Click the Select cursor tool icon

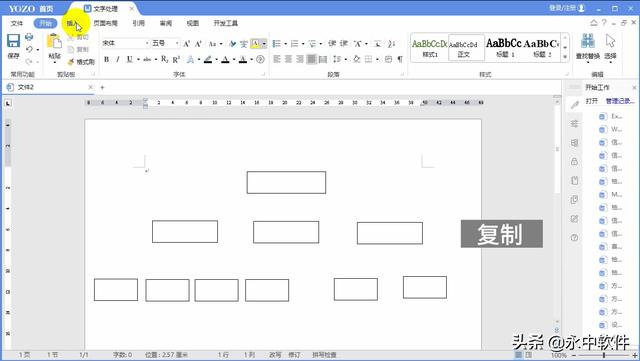point(611,42)
